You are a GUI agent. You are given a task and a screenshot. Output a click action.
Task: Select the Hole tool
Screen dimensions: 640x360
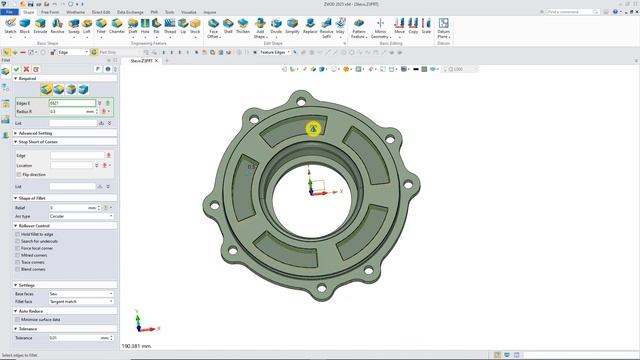coord(145,26)
